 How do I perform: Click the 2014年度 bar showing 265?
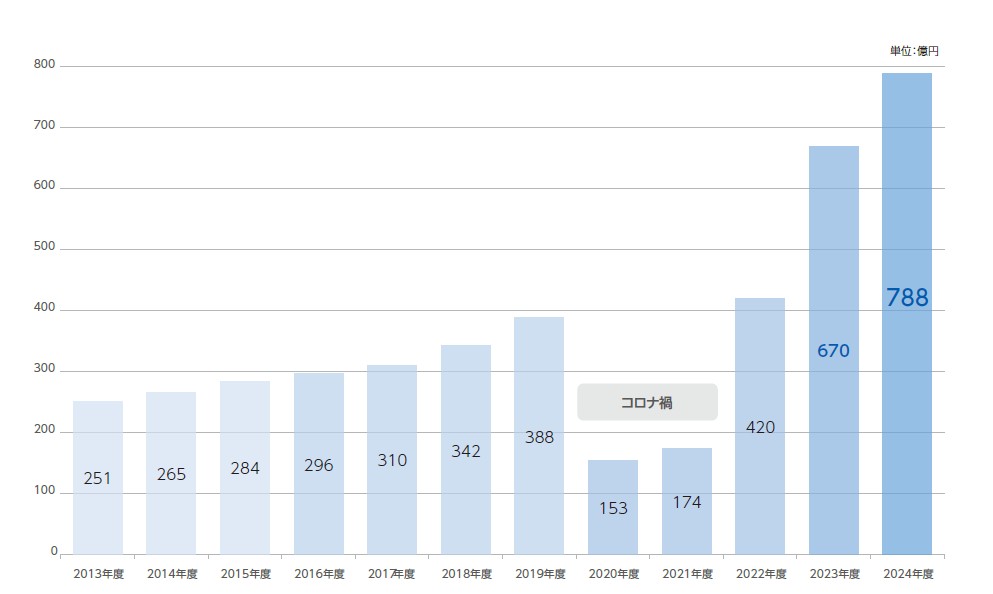(x=171, y=473)
